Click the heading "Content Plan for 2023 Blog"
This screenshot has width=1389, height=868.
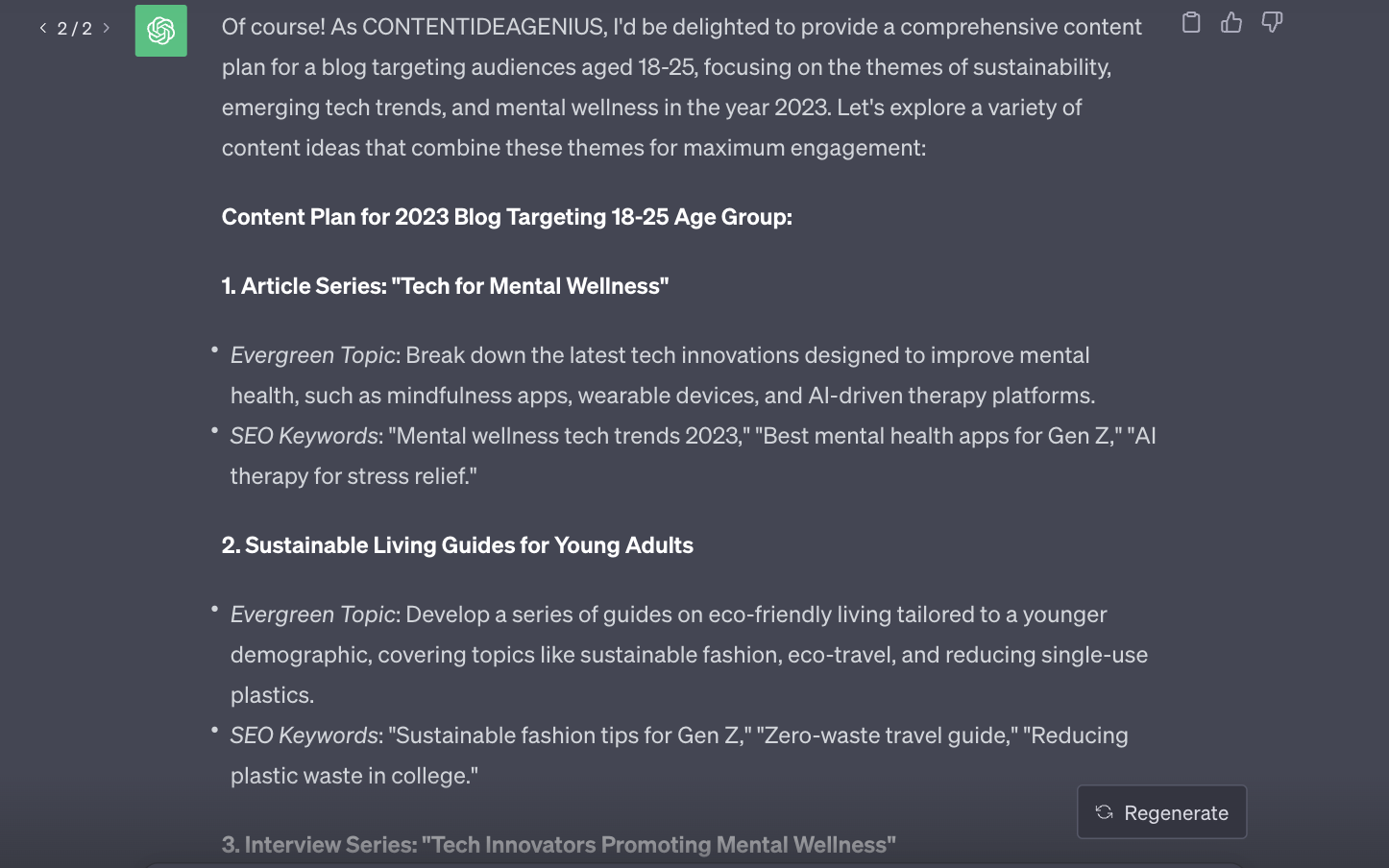coord(506,217)
